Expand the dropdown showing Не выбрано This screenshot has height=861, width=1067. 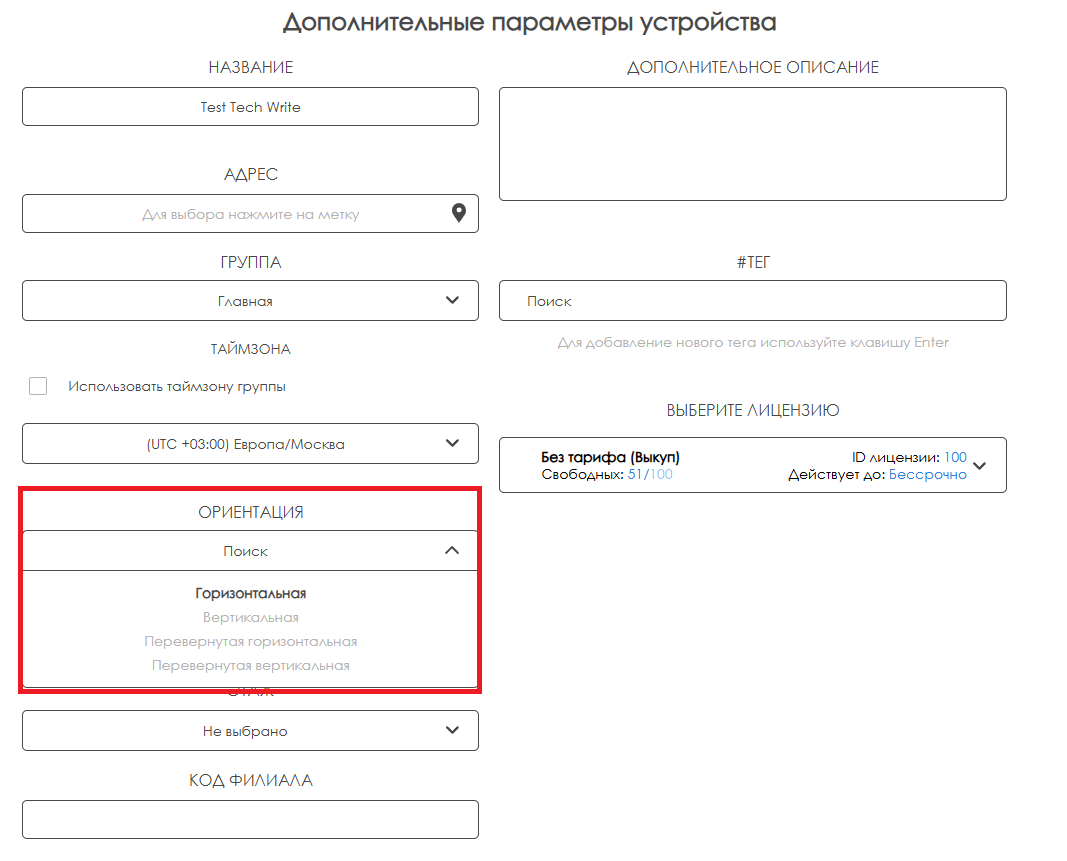click(x=250, y=731)
